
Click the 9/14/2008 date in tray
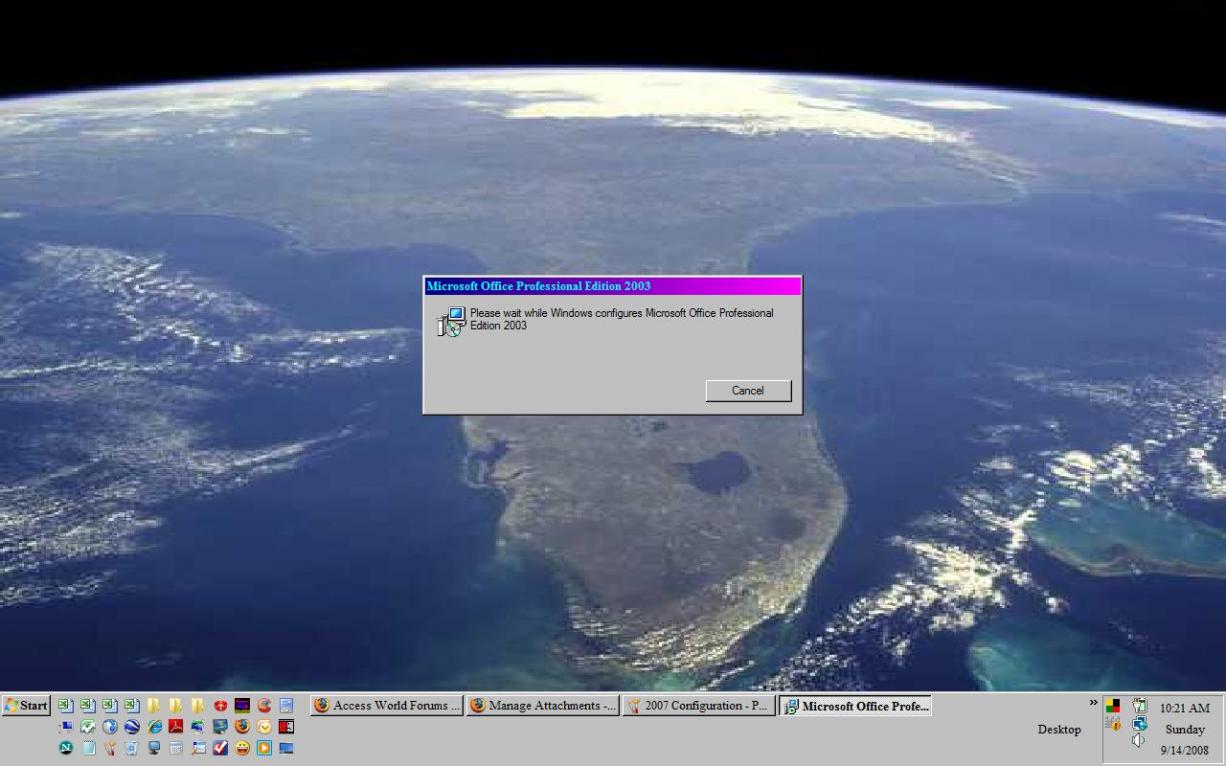click(x=1184, y=750)
